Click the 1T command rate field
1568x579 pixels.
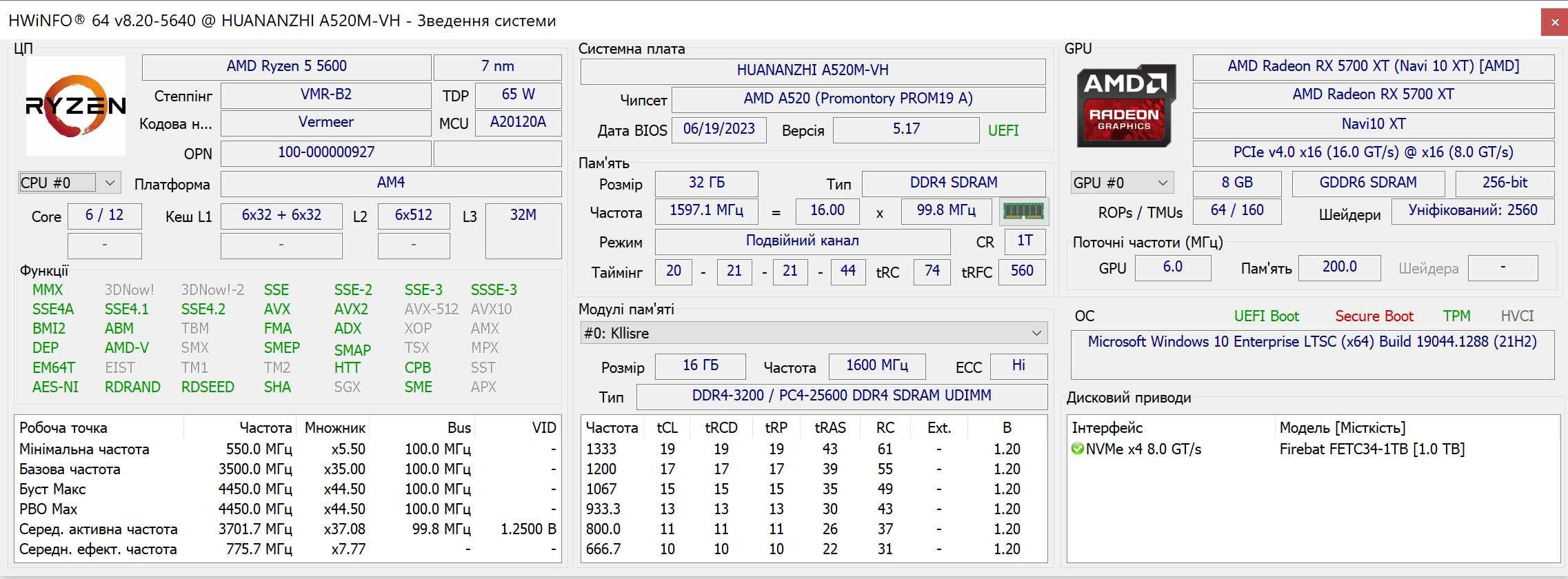[x=1025, y=241]
